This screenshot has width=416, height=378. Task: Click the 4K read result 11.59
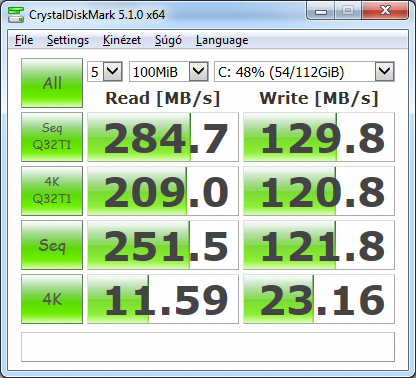(x=163, y=299)
